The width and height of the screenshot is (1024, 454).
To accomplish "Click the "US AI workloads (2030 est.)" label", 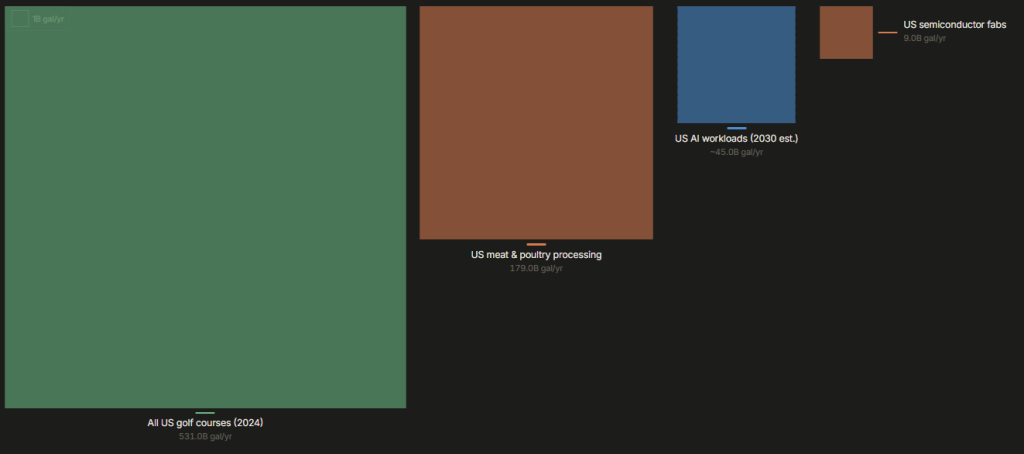I will pos(736,139).
